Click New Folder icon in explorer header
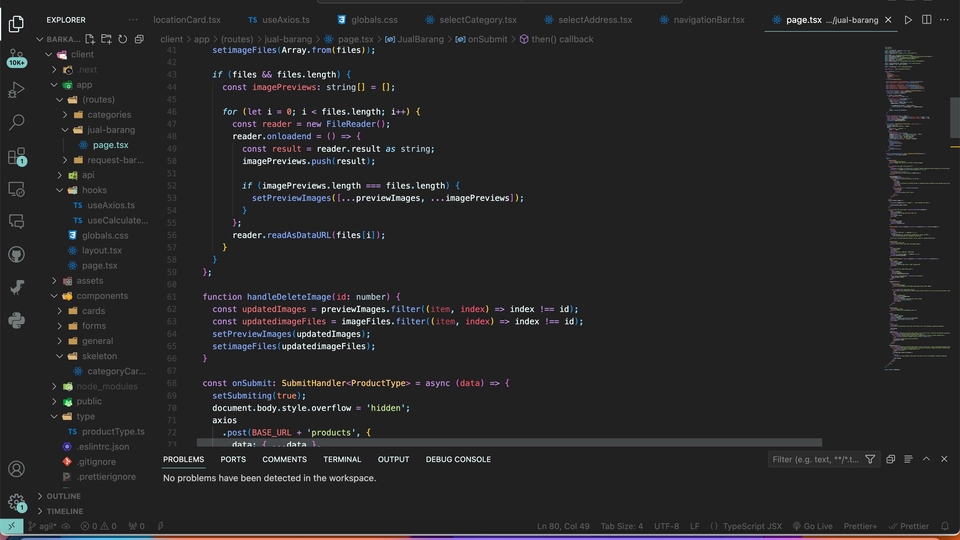Screen dimensions: 960x540 (106, 39)
